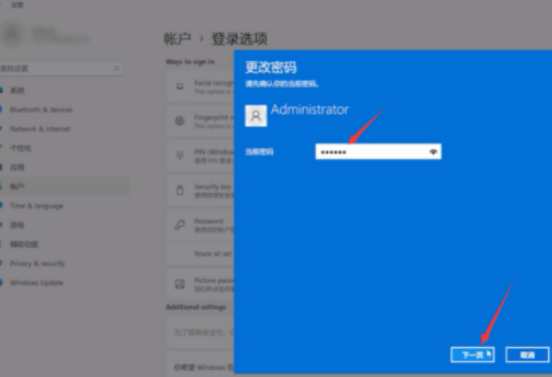Open 系统 in Settings sidebar
Image resolution: width=552 pixels, height=377 pixels.
(x=17, y=90)
